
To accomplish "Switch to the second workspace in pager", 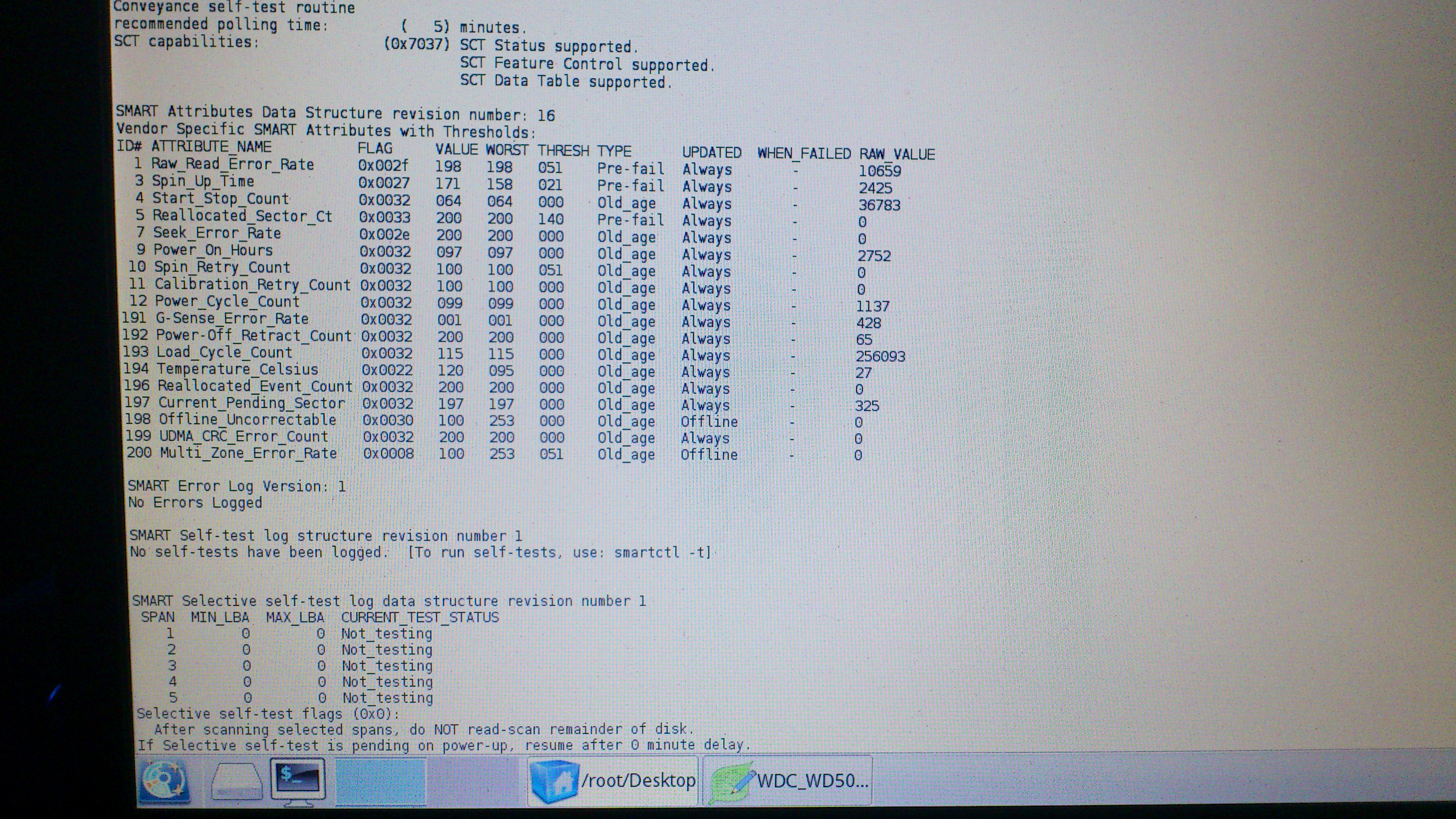I will coord(472,781).
